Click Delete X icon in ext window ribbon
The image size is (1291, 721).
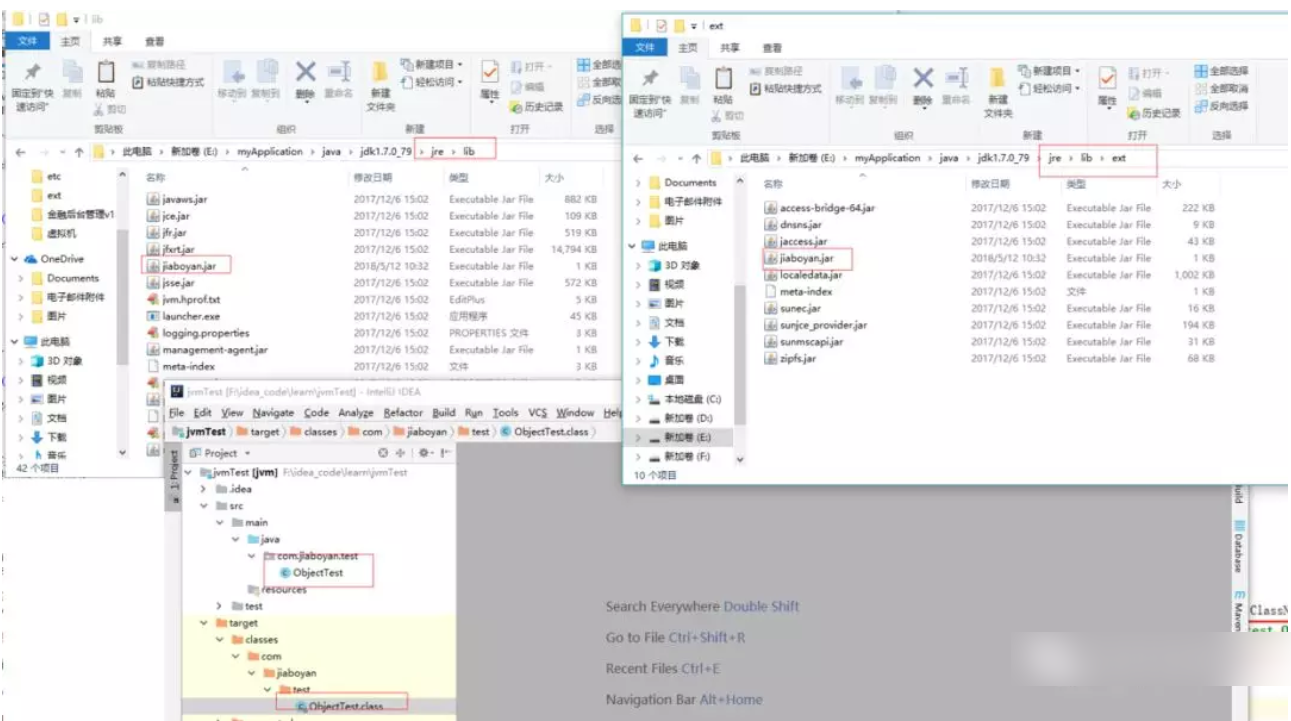(x=923, y=78)
